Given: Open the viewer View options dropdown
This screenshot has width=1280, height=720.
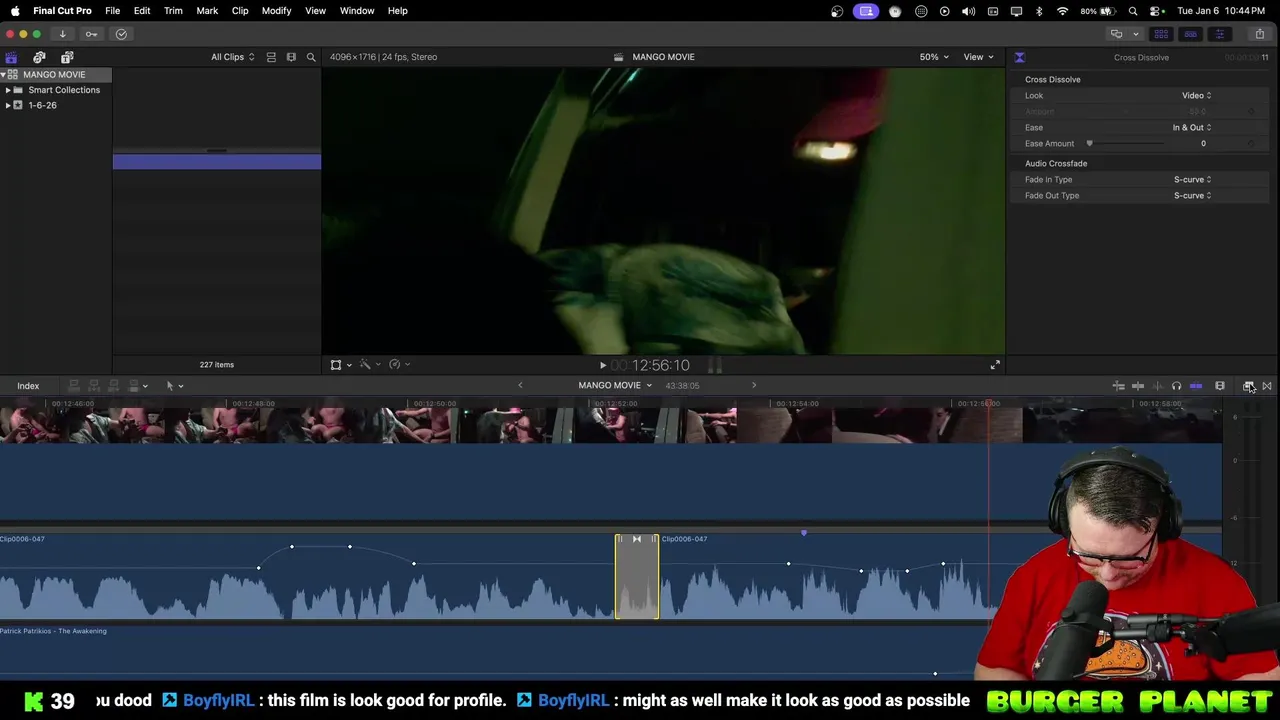Looking at the screenshot, I should [978, 57].
